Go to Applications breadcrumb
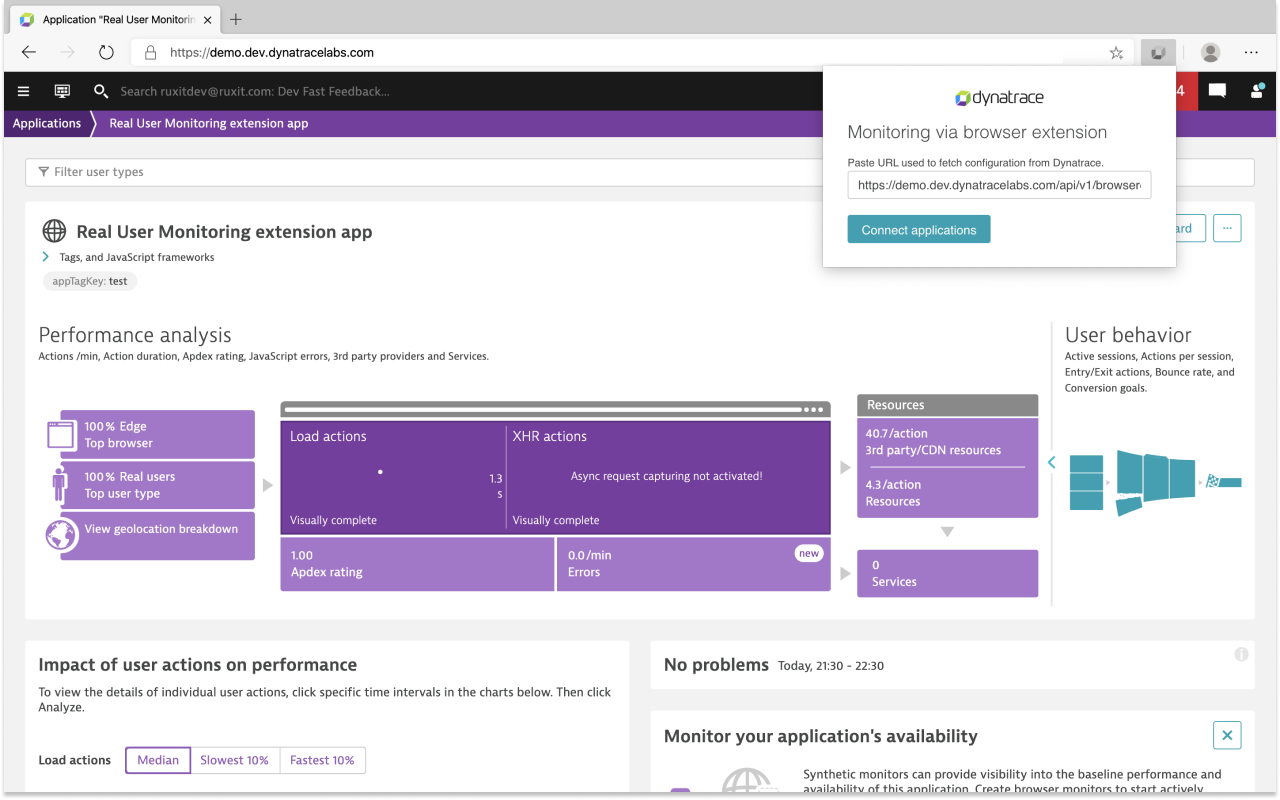Screen dimensions: 1280x800 tap(47, 124)
